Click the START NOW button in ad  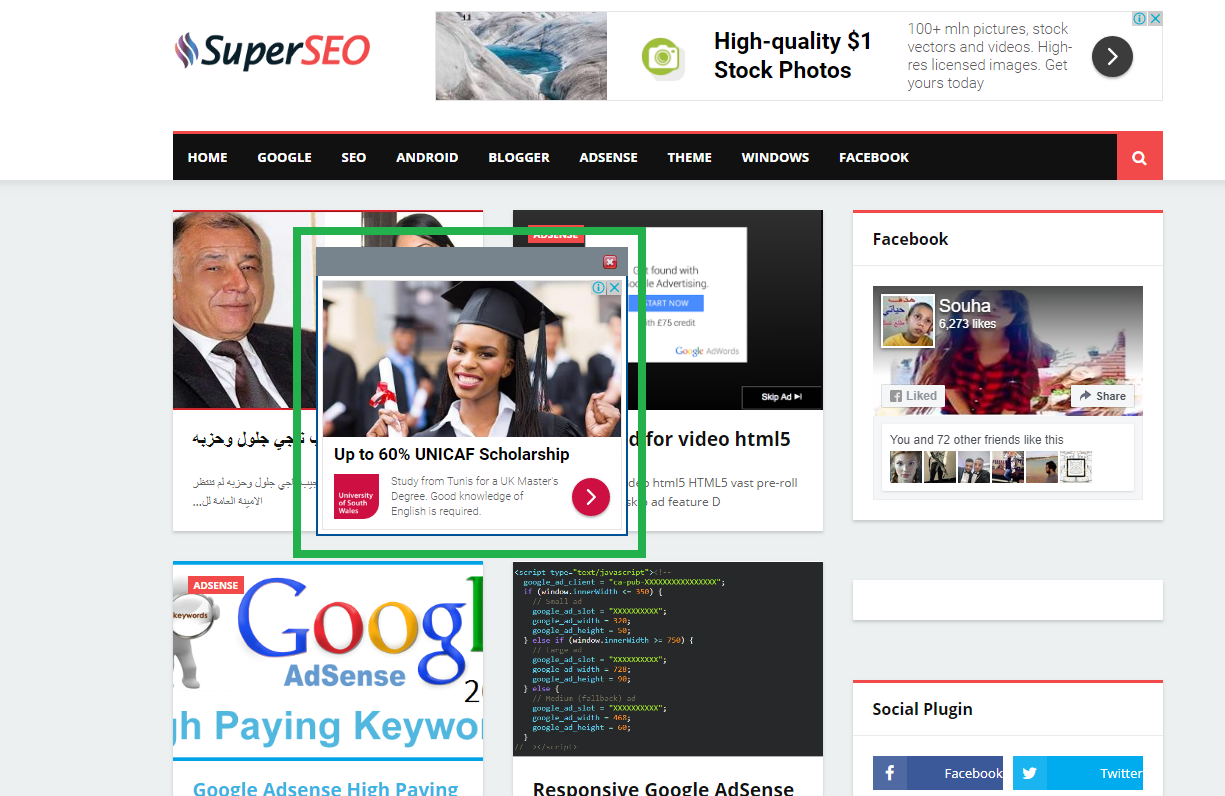point(667,303)
